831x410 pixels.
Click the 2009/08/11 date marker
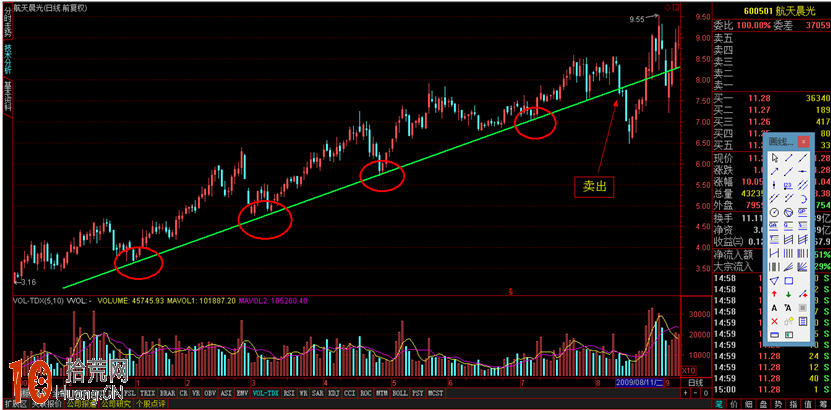click(x=640, y=382)
